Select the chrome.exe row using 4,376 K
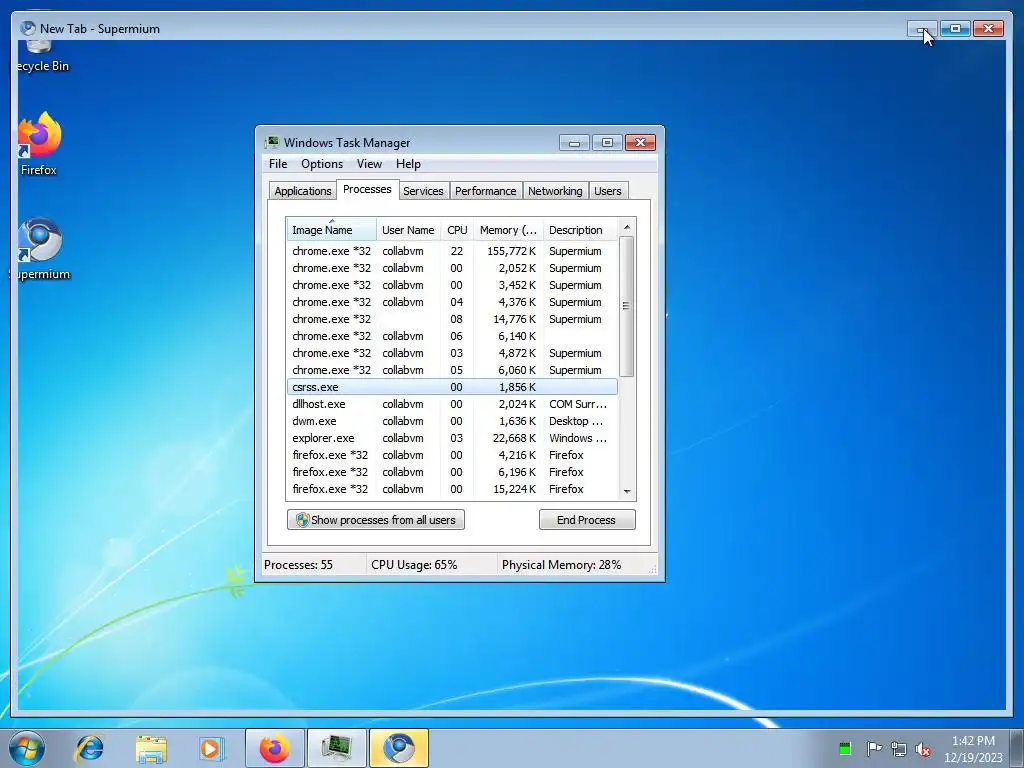The height and width of the screenshot is (768, 1024). [x=452, y=302]
